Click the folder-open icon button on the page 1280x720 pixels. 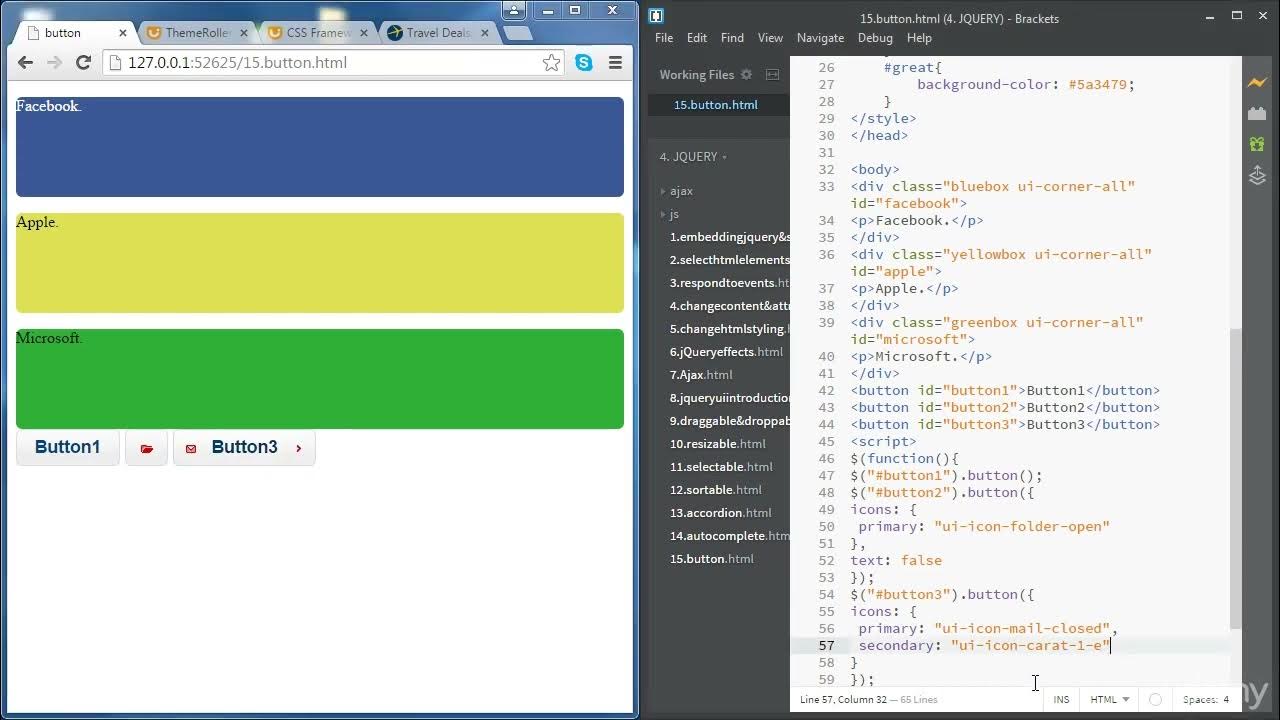[147, 448]
